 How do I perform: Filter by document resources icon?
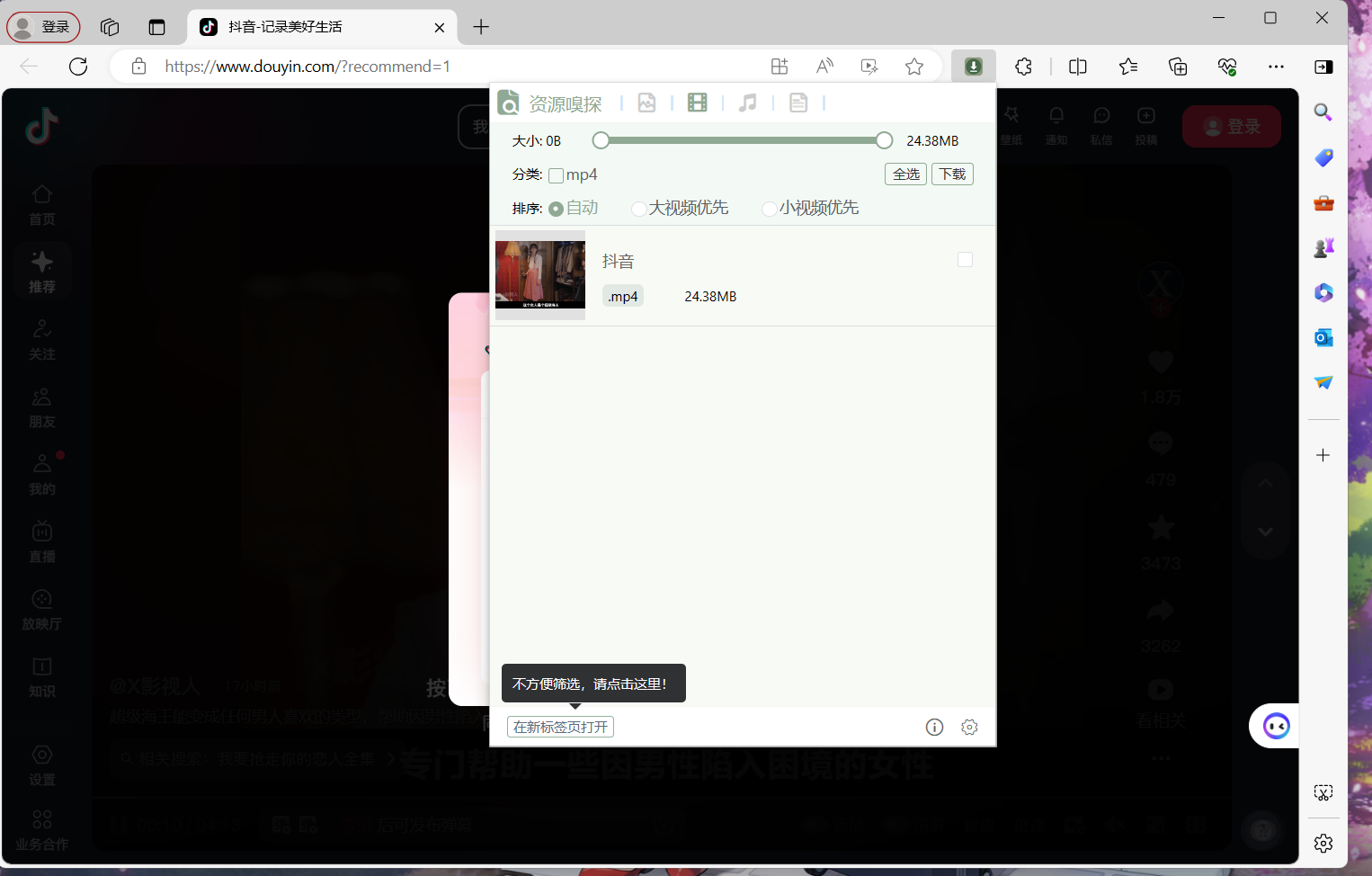pyautogui.click(x=798, y=103)
